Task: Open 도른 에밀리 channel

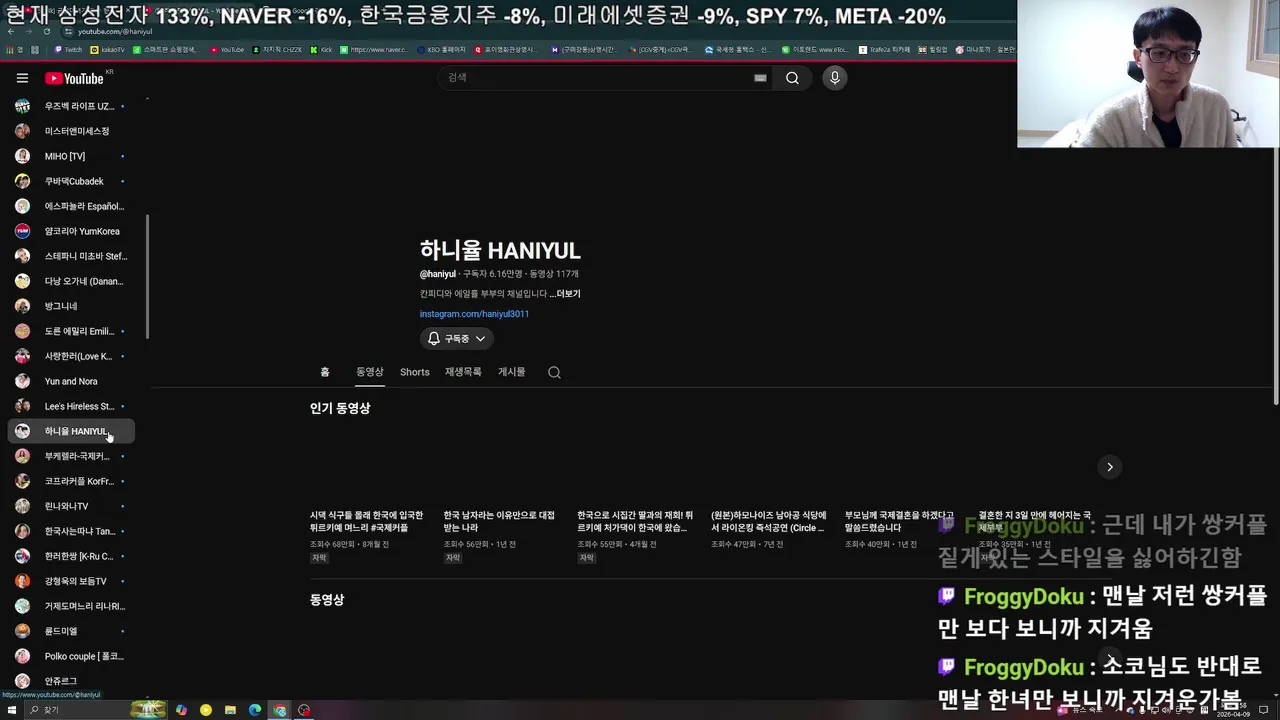Action: click(70, 331)
